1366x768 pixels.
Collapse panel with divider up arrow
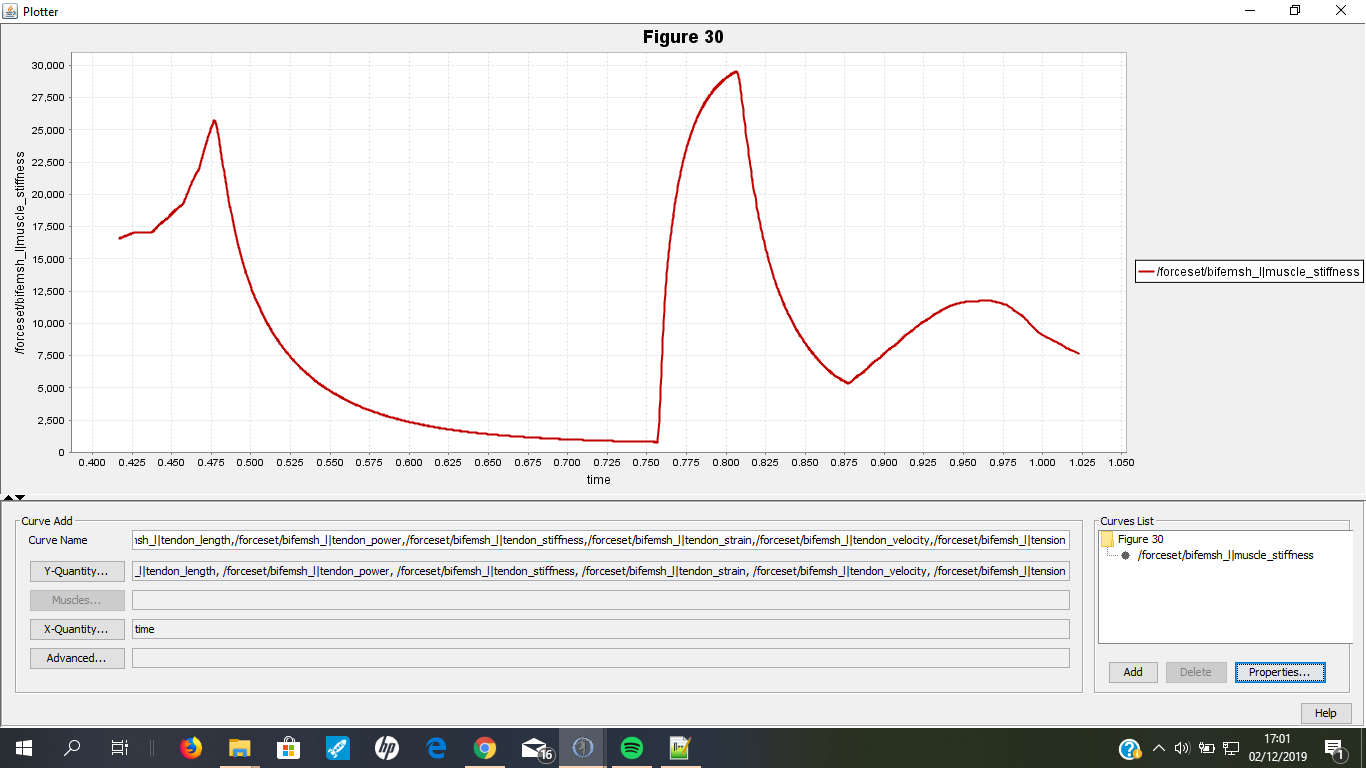(x=8, y=497)
